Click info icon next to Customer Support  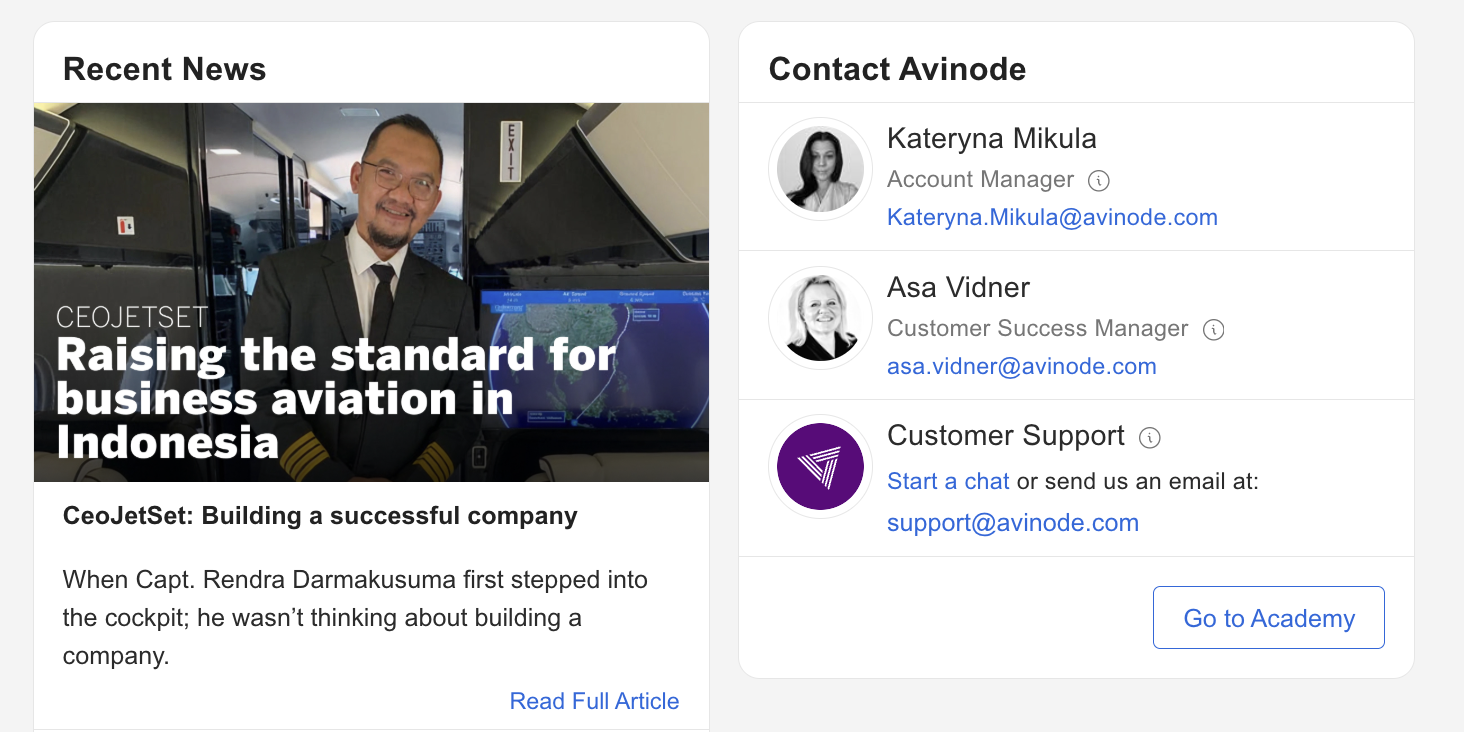point(1150,437)
